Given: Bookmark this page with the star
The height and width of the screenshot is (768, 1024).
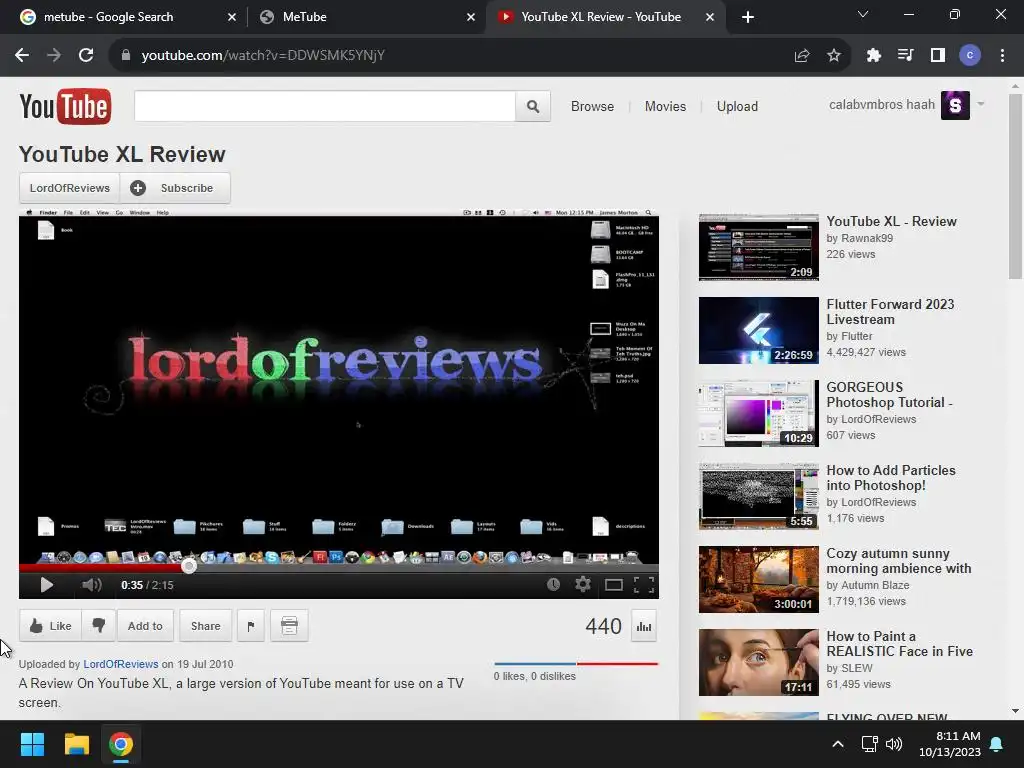Looking at the screenshot, I should point(834,56).
